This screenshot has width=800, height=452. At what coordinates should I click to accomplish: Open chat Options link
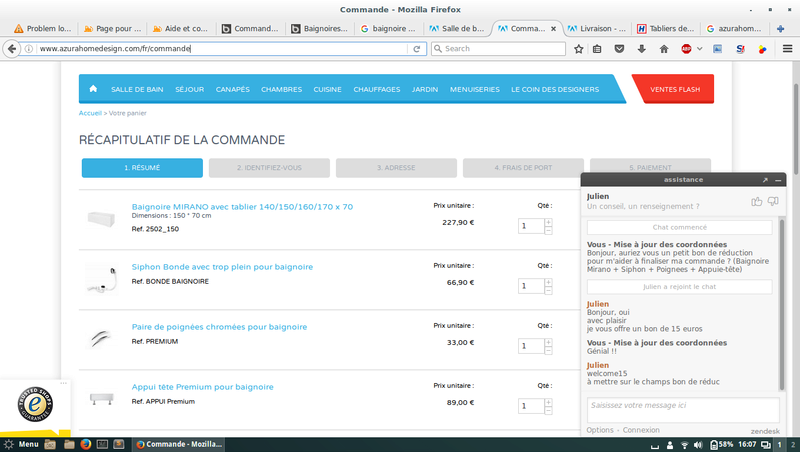(x=600, y=430)
